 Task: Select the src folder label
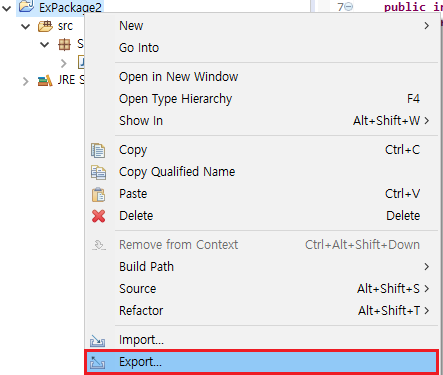pyautogui.click(x=65, y=26)
